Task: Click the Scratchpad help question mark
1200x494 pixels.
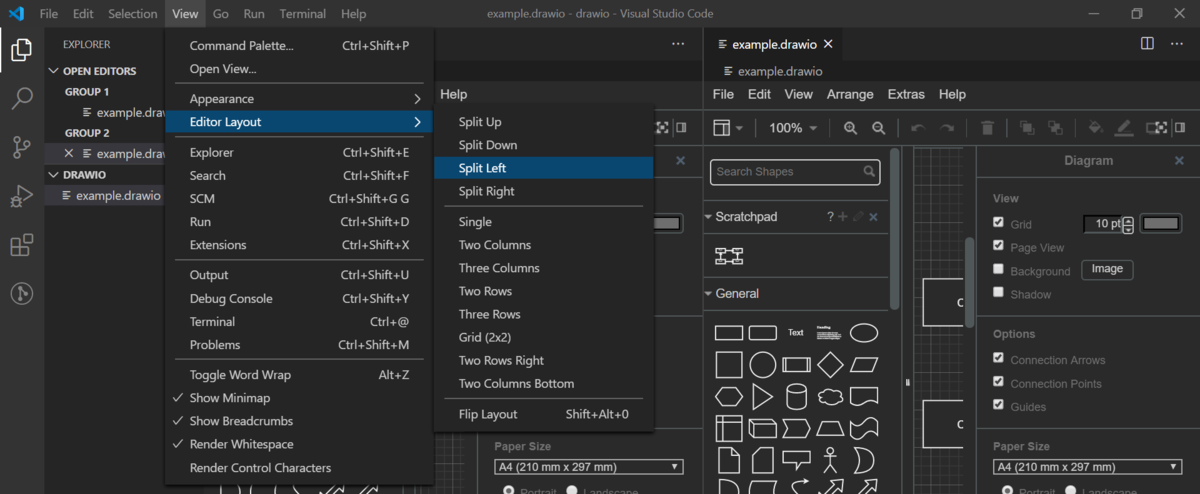Action: [830, 217]
